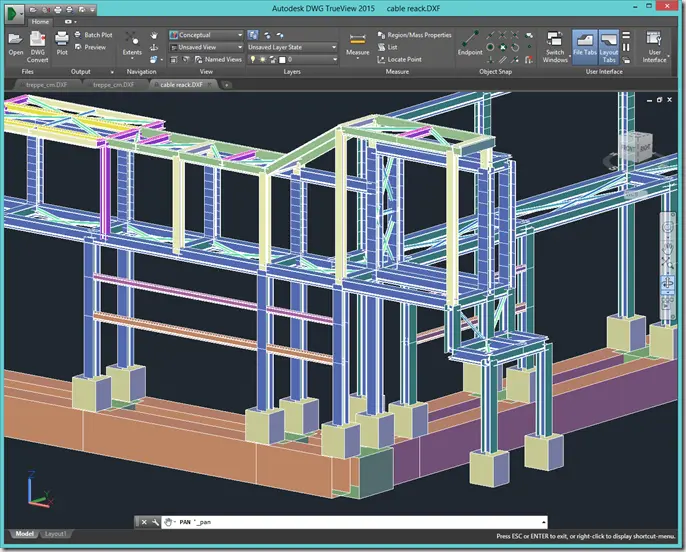The image size is (686, 552).
Task: Toggle layer on/off lightbulb icon
Action: coord(252,59)
